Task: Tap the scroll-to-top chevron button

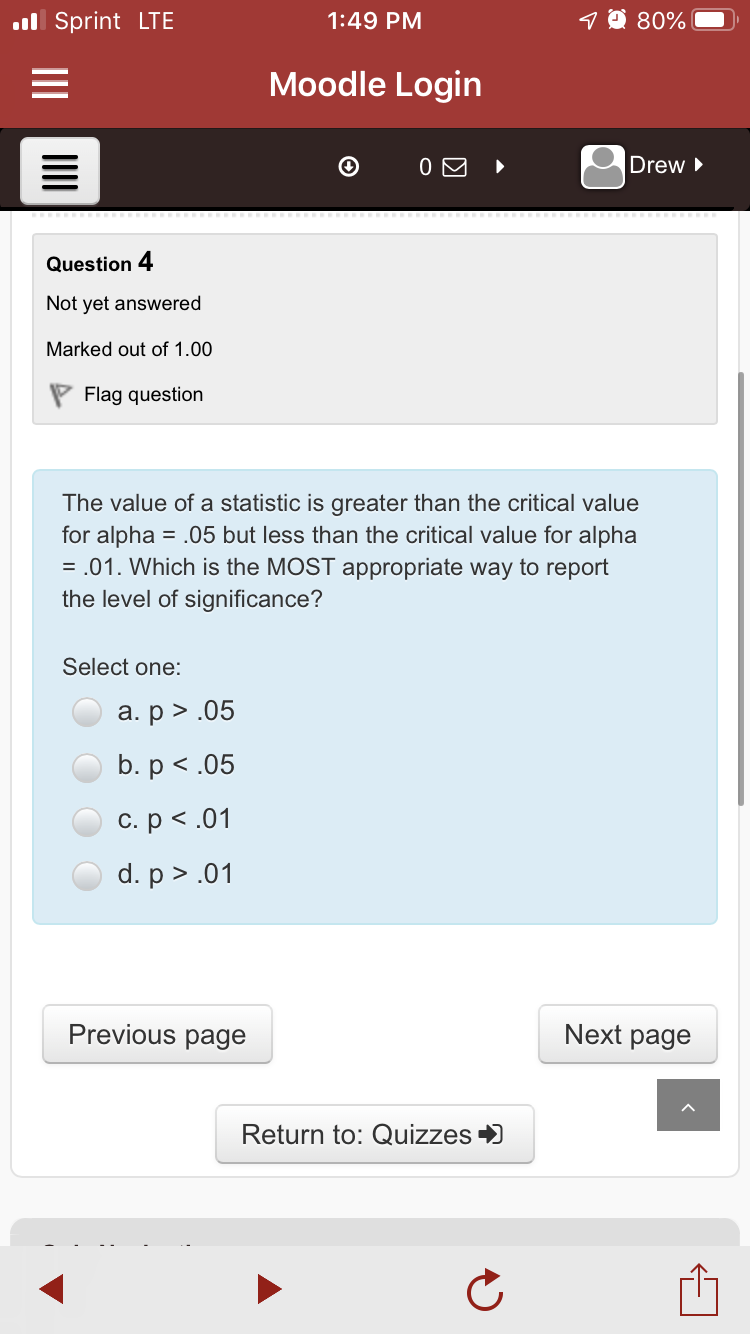Action: coord(688,1105)
